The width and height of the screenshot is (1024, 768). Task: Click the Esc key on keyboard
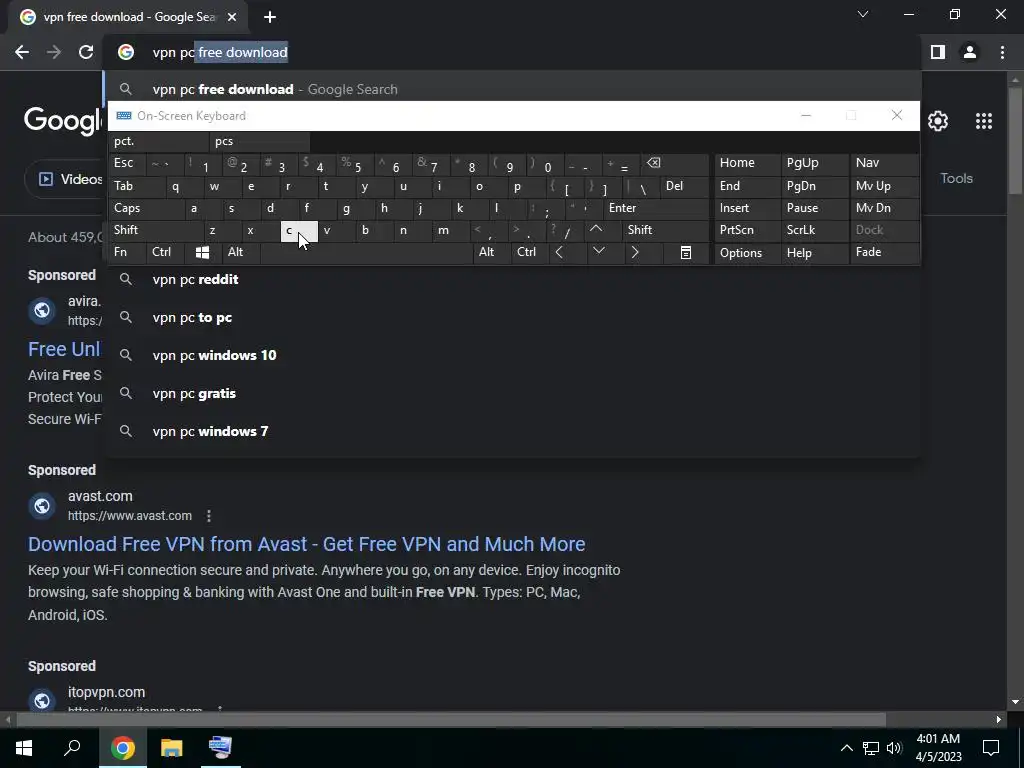127,163
